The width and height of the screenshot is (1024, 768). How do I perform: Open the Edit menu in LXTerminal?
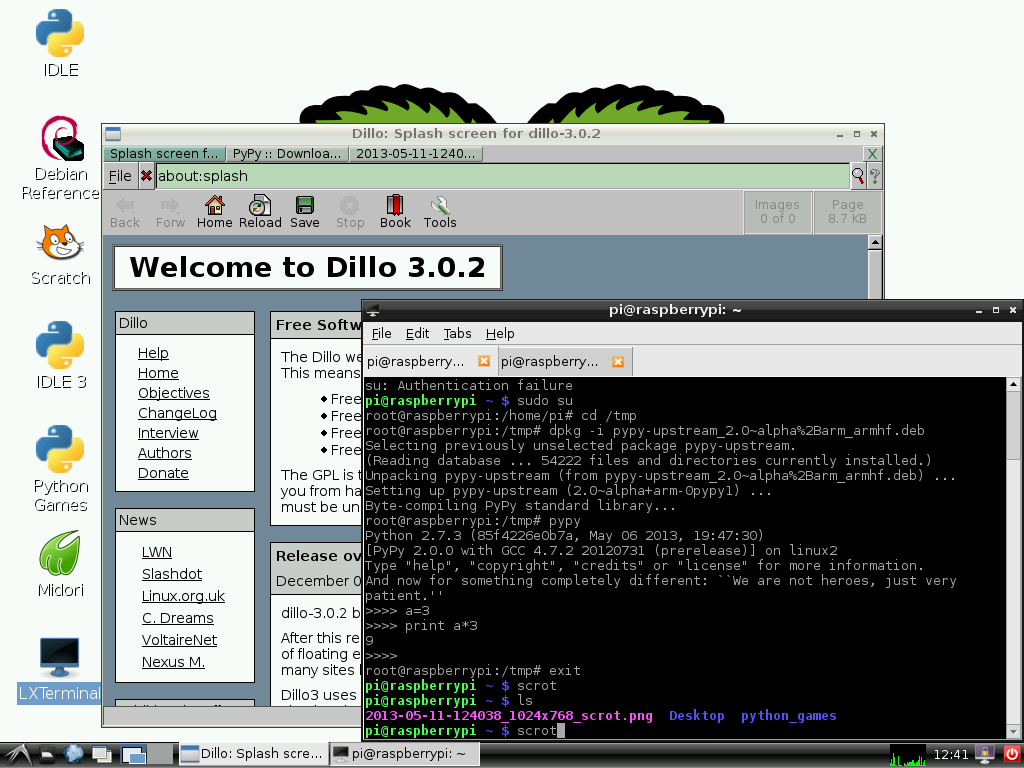[x=417, y=333]
